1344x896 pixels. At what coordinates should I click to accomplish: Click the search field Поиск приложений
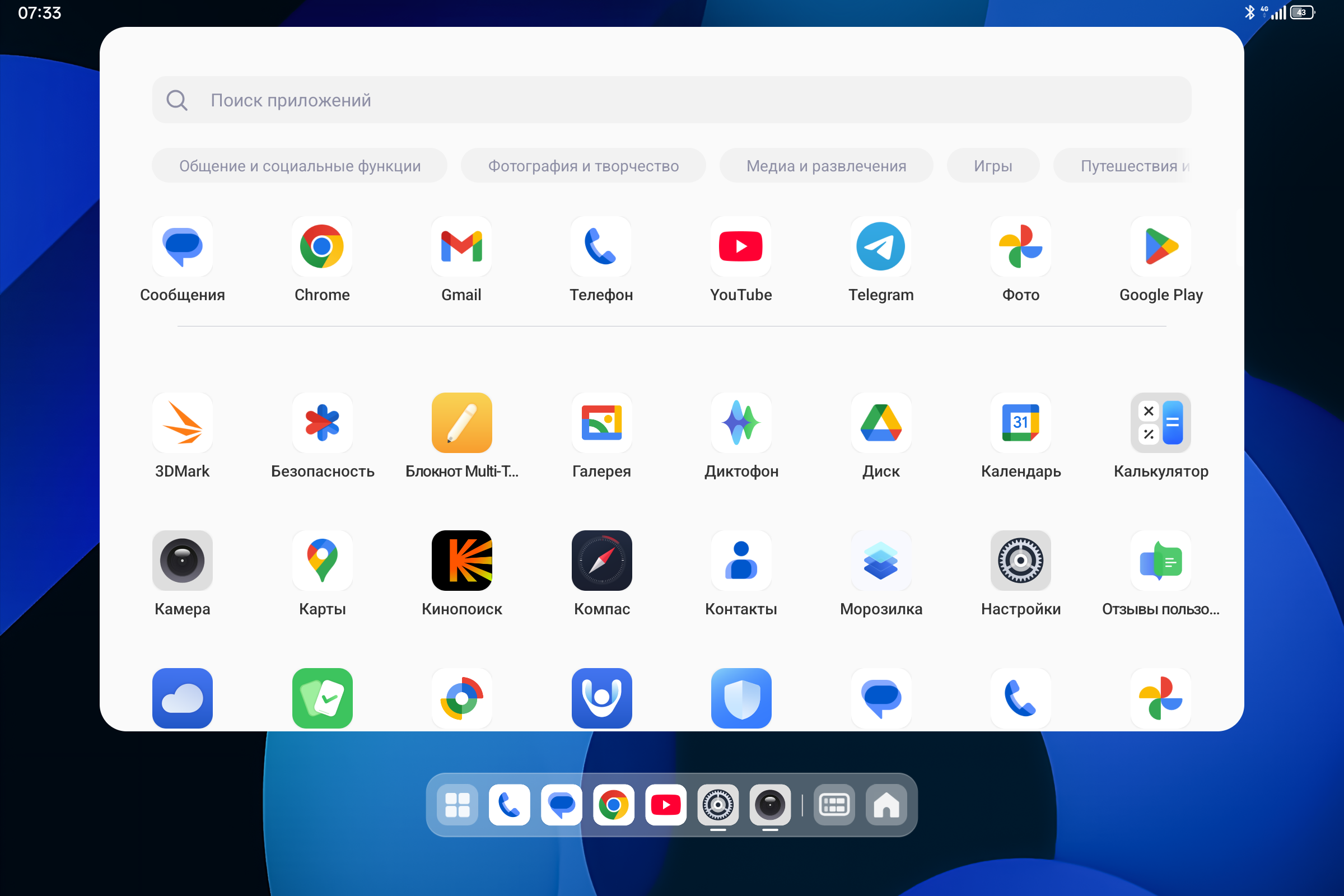point(671,100)
